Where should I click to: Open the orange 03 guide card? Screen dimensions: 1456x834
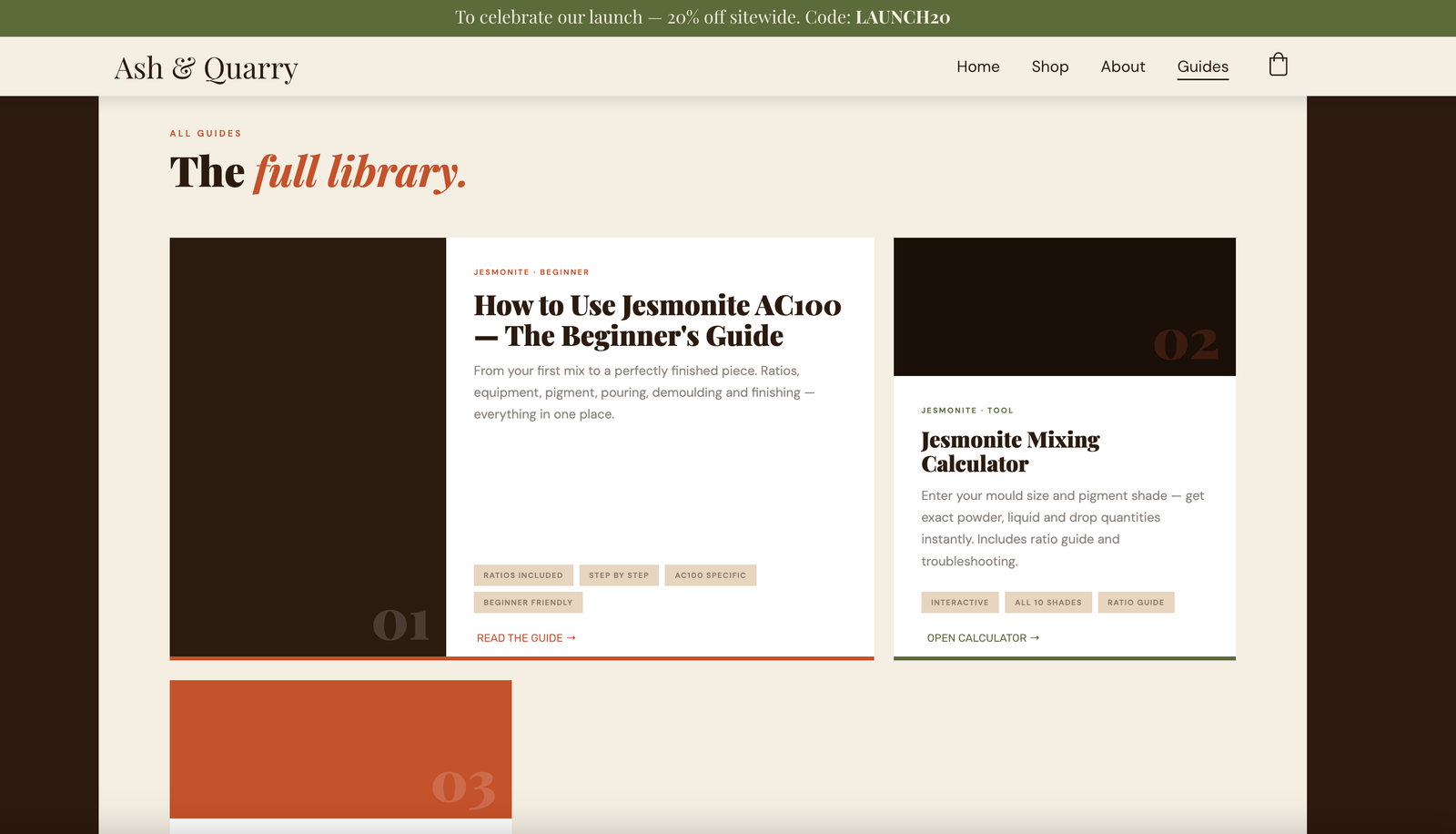pyautogui.click(x=340, y=749)
